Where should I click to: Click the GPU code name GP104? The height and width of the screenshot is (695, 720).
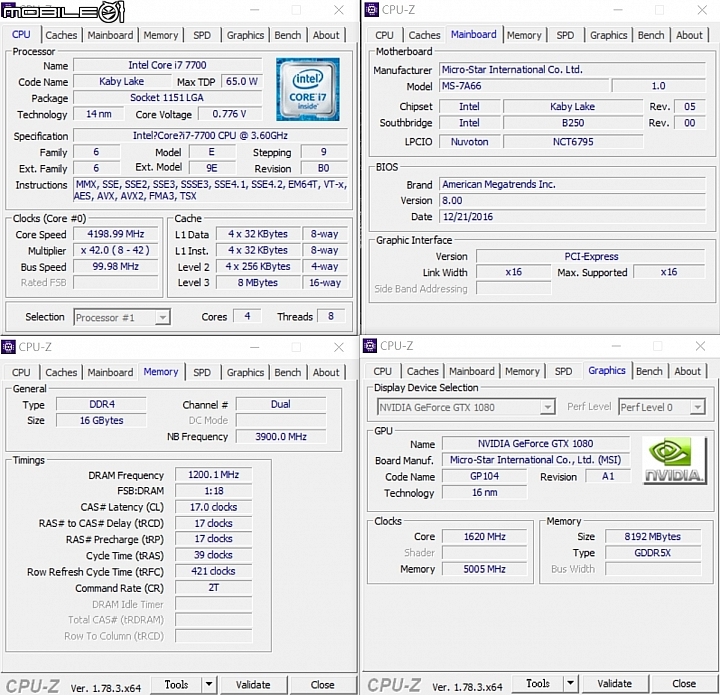tap(484, 476)
